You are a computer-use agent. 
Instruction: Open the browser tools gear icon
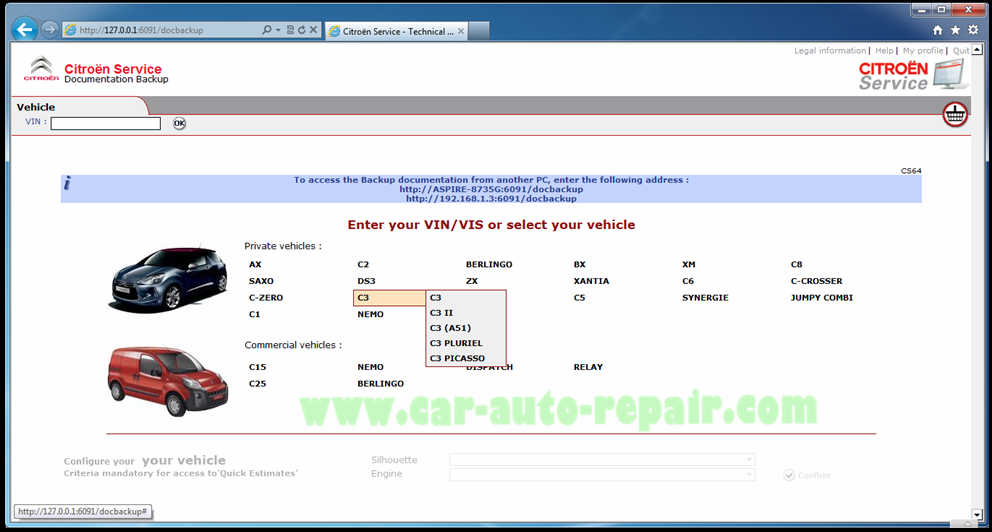[x=973, y=30]
